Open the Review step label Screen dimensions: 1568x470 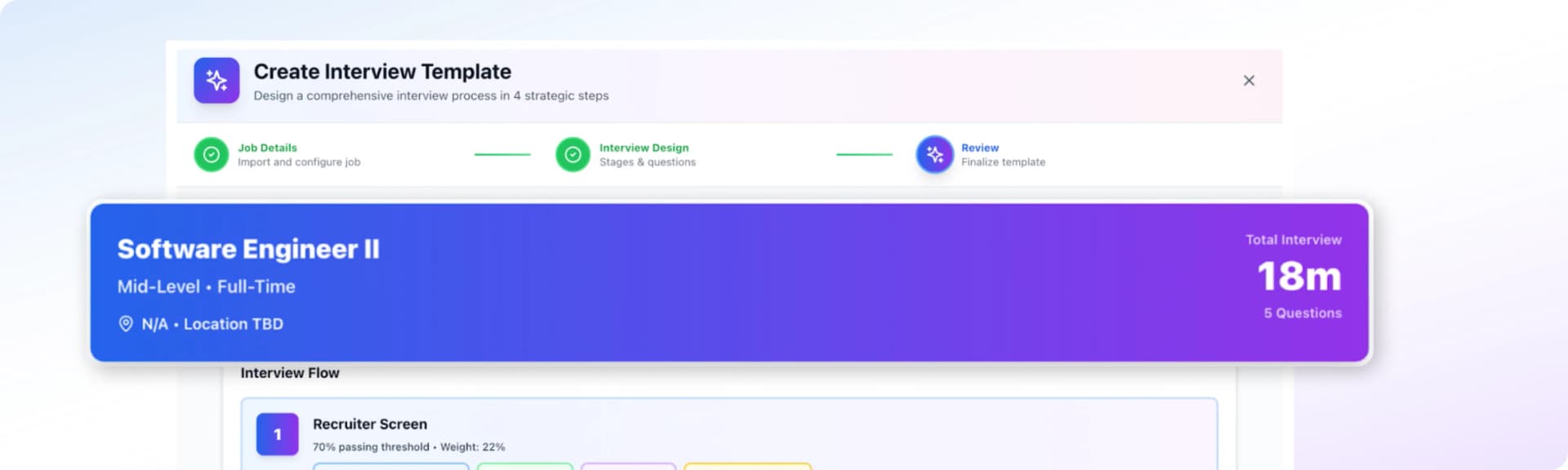[x=979, y=148]
